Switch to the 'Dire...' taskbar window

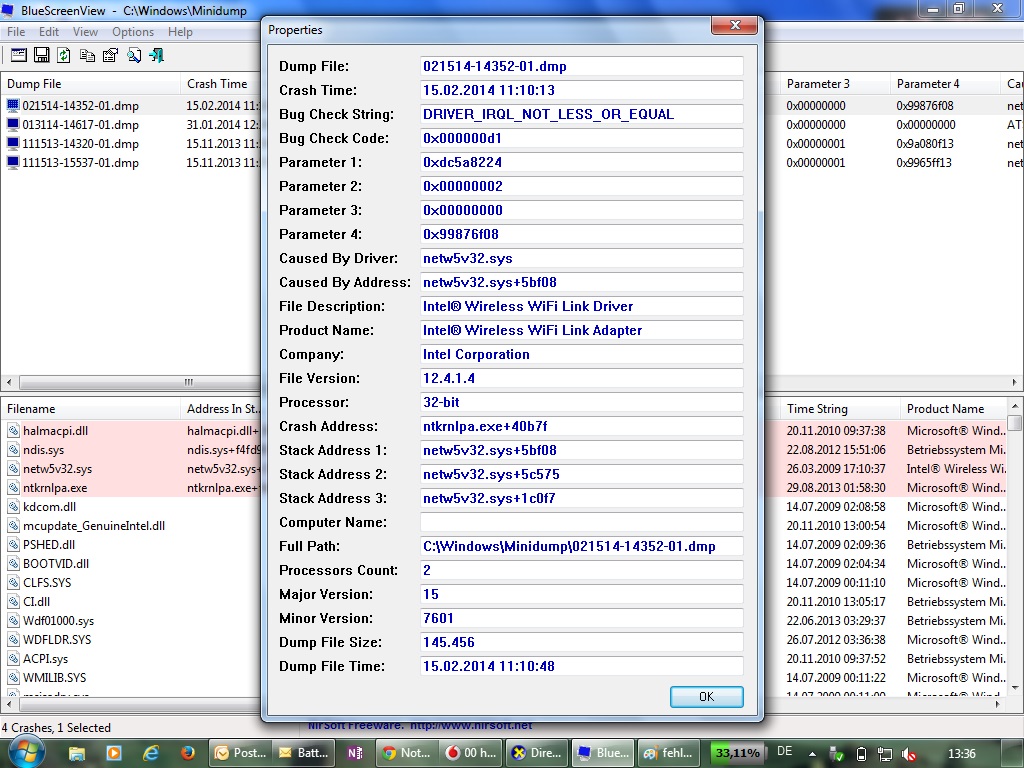(x=536, y=753)
